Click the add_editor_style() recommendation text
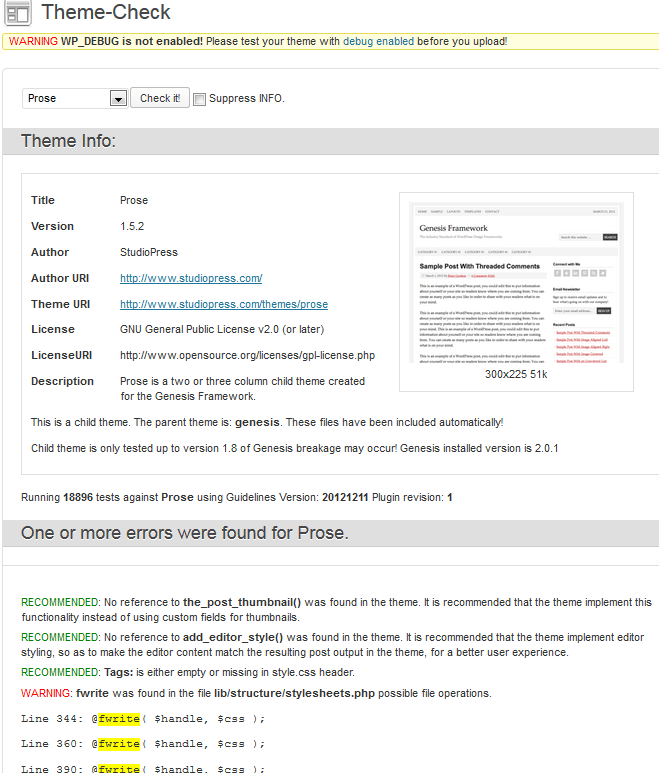659x773 pixels. tap(332, 645)
